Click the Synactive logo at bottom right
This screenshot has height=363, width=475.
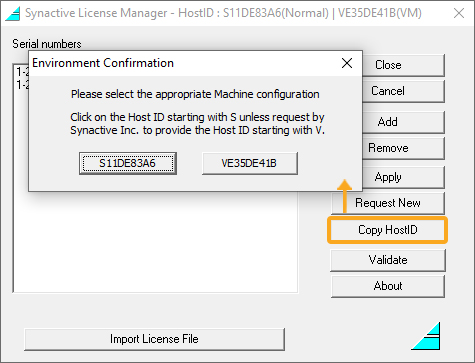pyautogui.click(x=426, y=336)
